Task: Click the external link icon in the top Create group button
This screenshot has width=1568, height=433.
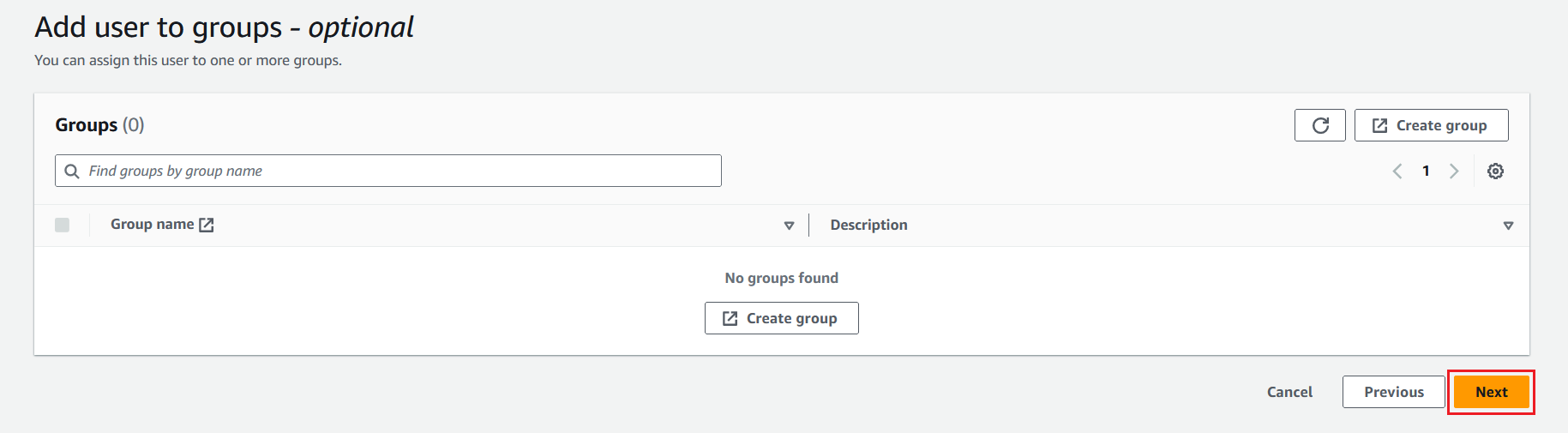Action: [x=1379, y=126]
